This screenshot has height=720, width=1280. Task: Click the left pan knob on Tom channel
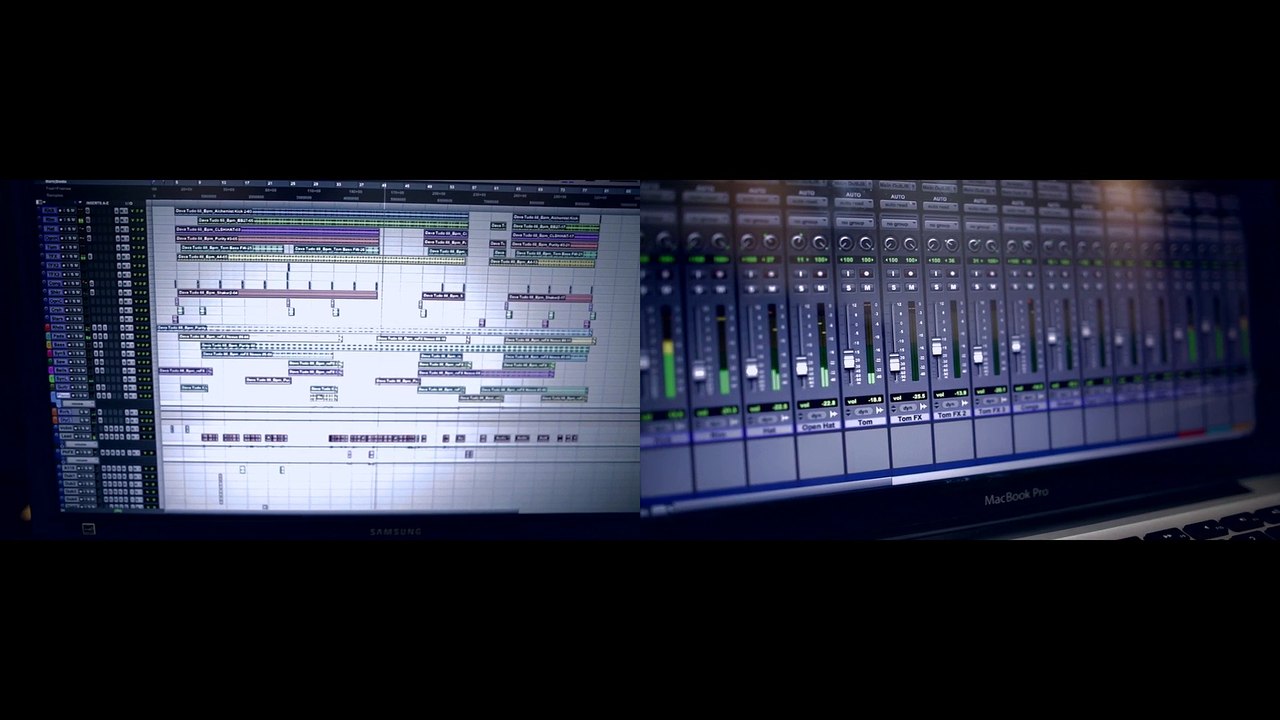point(846,243)
